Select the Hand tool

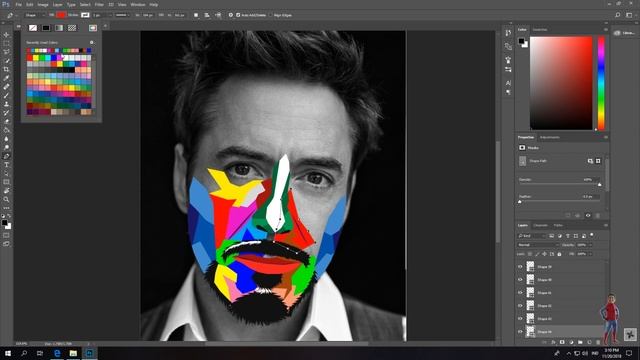pyautogui.click(x=6, y=191)
